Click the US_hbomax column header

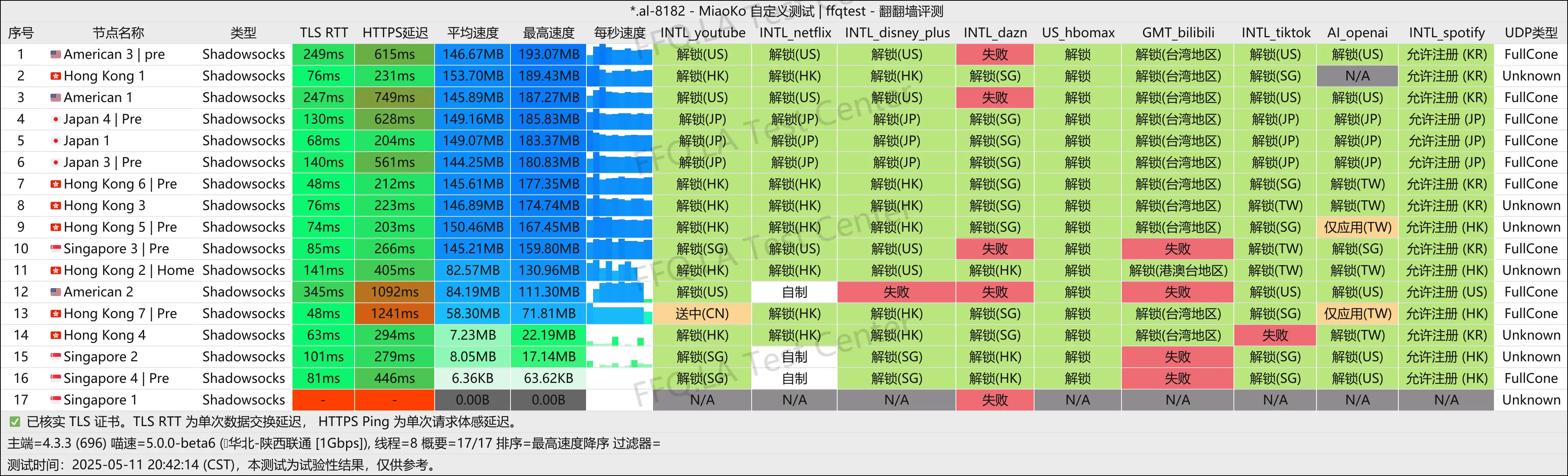1077,33
